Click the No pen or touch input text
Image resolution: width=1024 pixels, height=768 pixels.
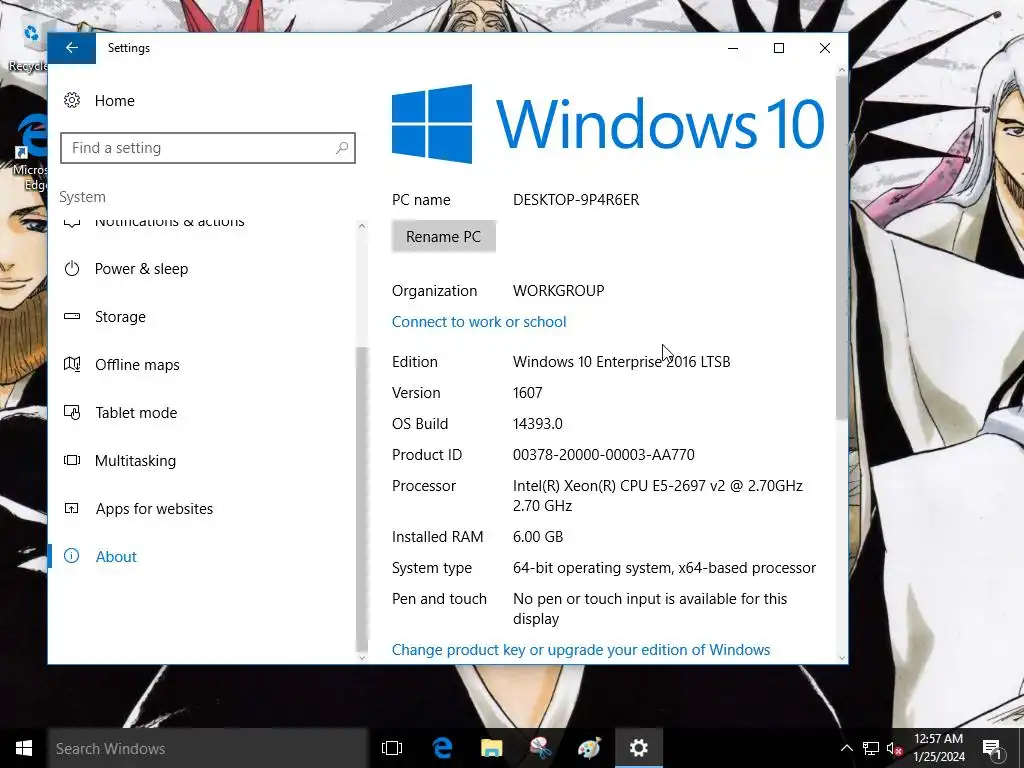point(650,608)
